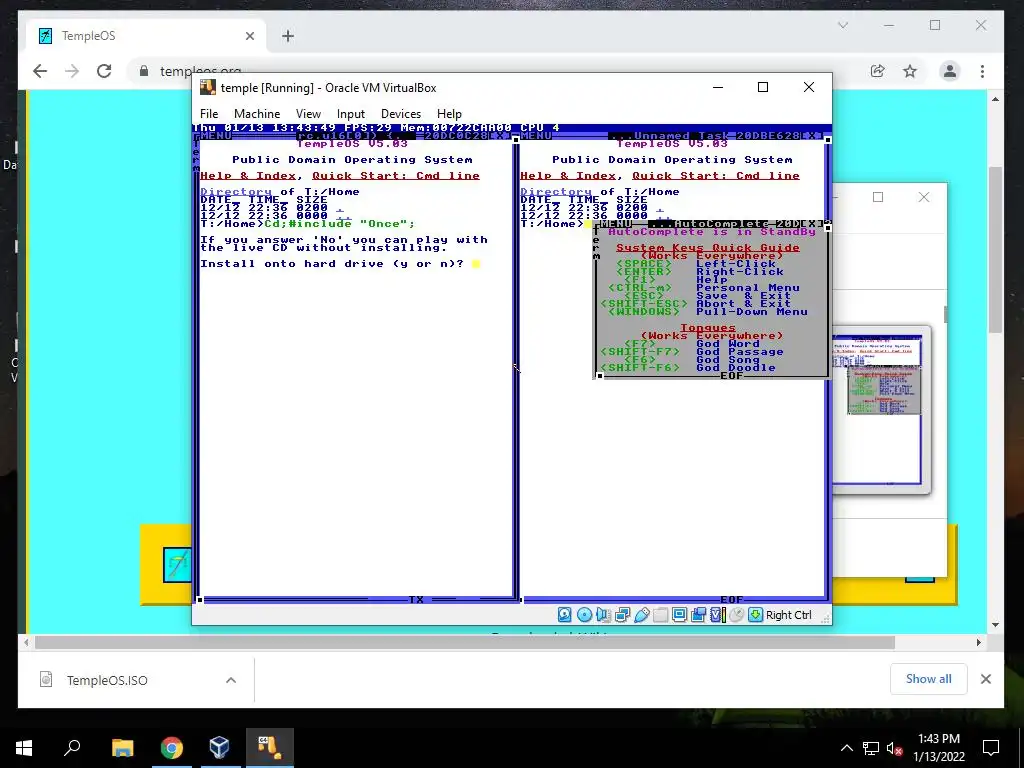Click the Personal Menu entry in AutoComplete
This screenshot has height=768, width=1024.
point(748,288)
